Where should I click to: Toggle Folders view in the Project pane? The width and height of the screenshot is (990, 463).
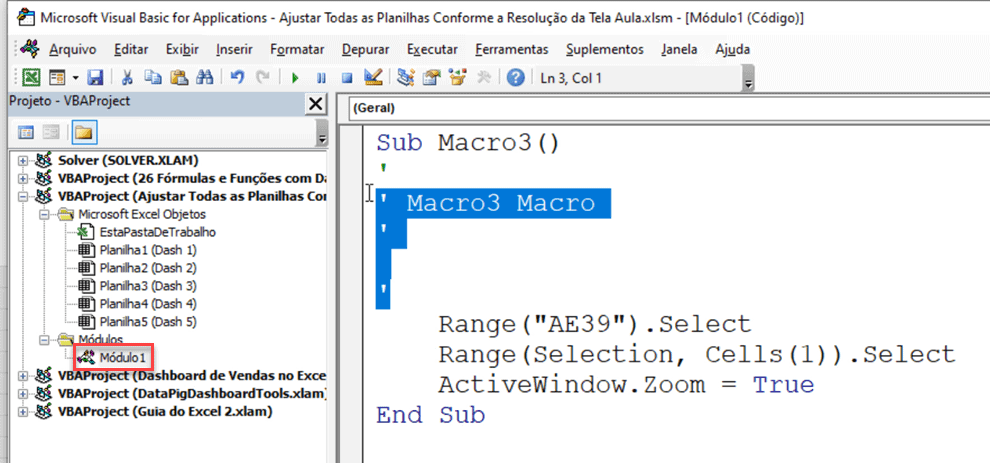[82, 132]
